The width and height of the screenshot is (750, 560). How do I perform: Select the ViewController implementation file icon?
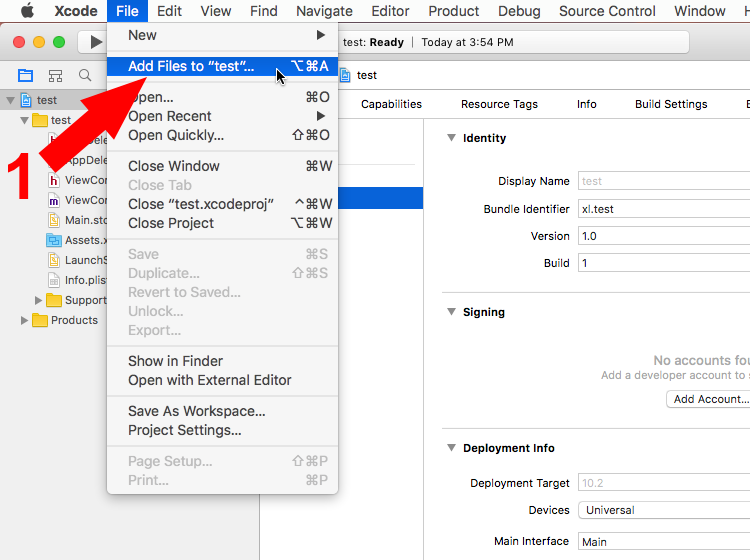pos(54,200)
